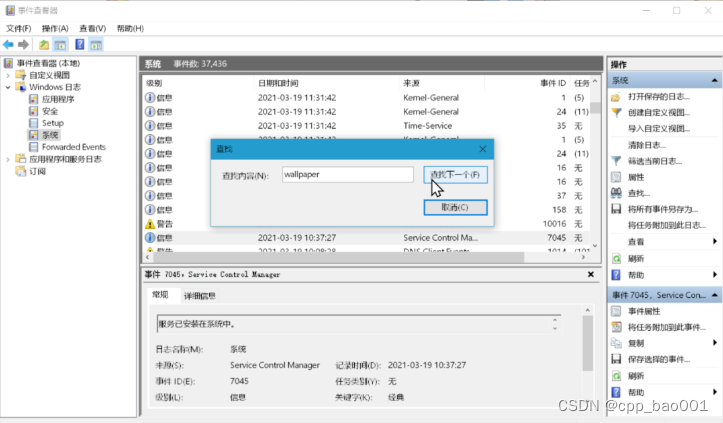This screenshot has width=723, height=423.
Task: Click the 事件 ID column header
Action: coord(527,83)
